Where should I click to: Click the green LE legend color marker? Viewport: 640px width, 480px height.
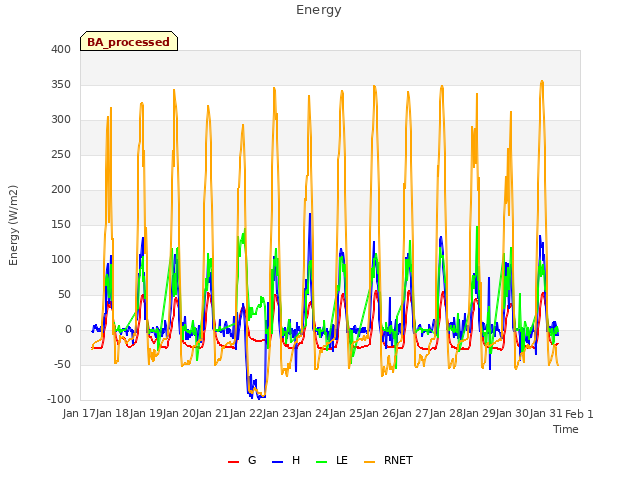(x=322, y=462)
